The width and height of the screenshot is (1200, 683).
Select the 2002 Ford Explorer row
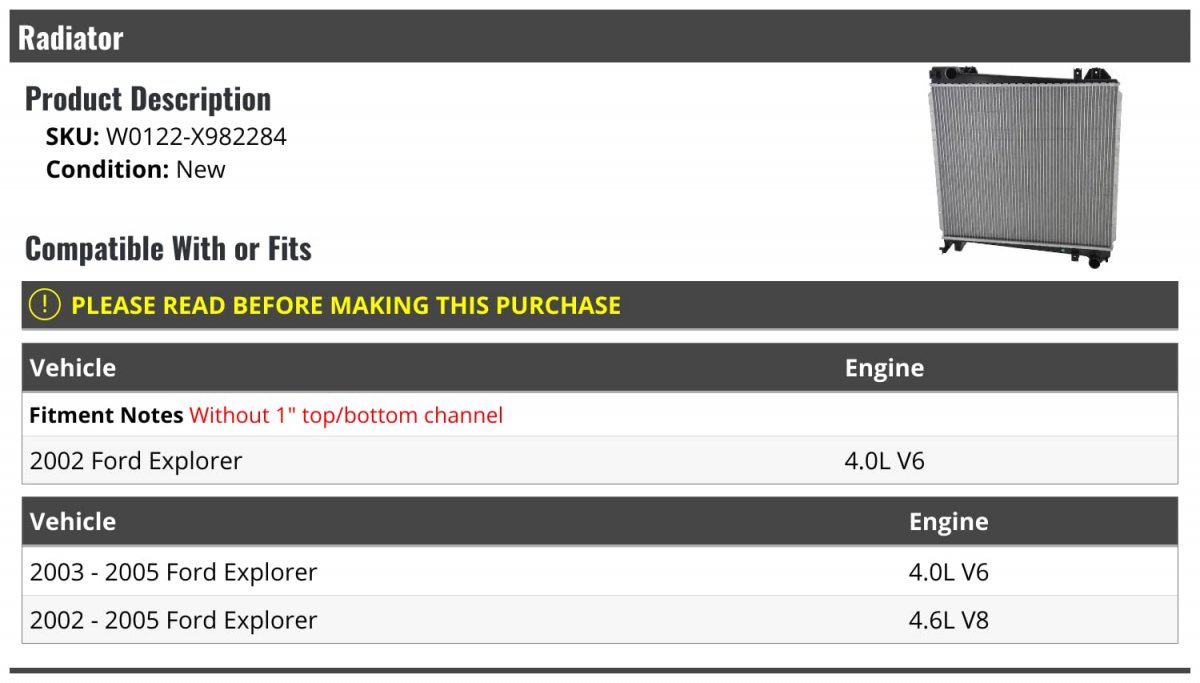click(x=600, y=461)
